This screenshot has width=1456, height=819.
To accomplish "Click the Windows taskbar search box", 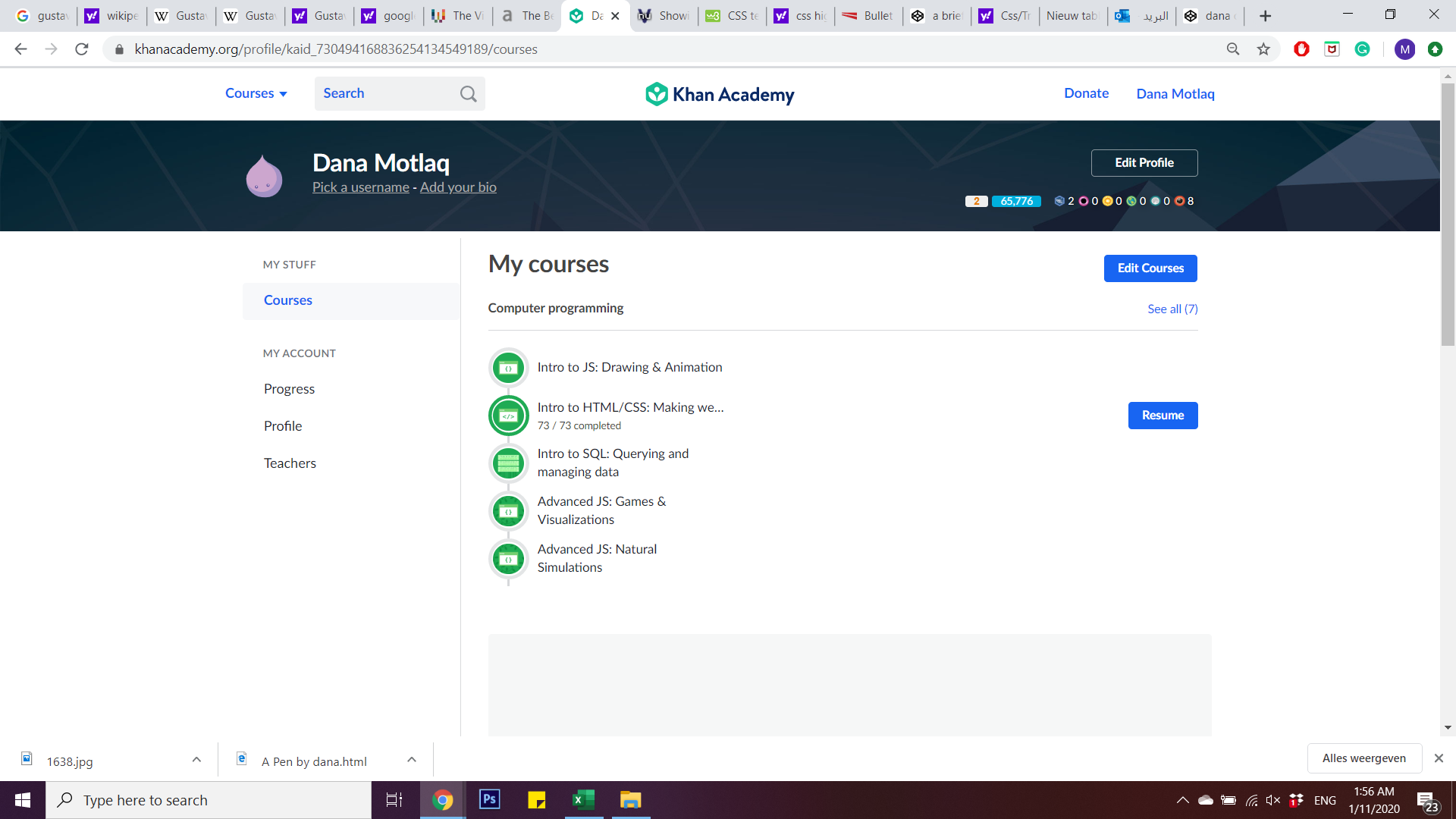I will (209, 800).
